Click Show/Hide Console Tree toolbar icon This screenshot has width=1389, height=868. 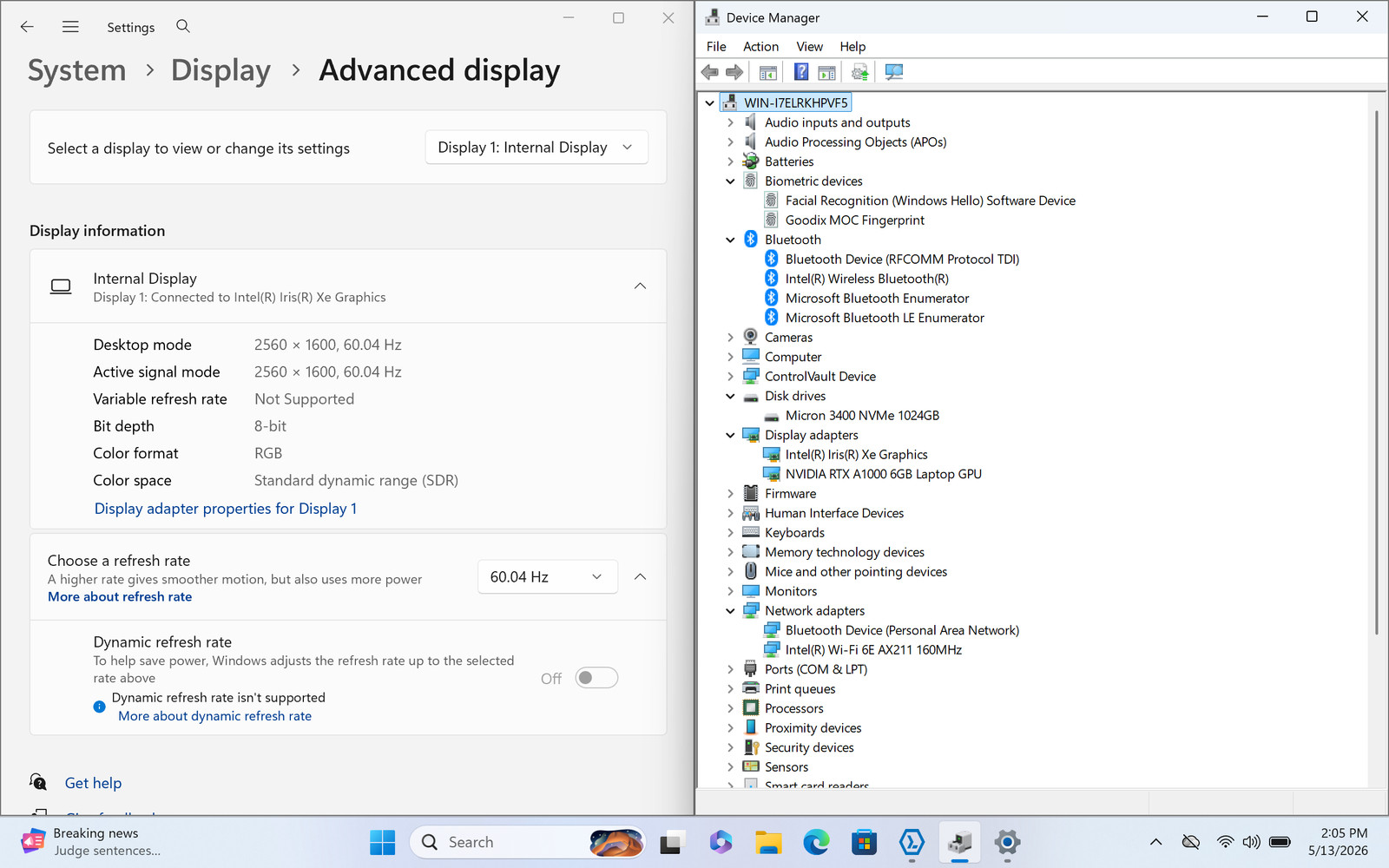point(768,72)
